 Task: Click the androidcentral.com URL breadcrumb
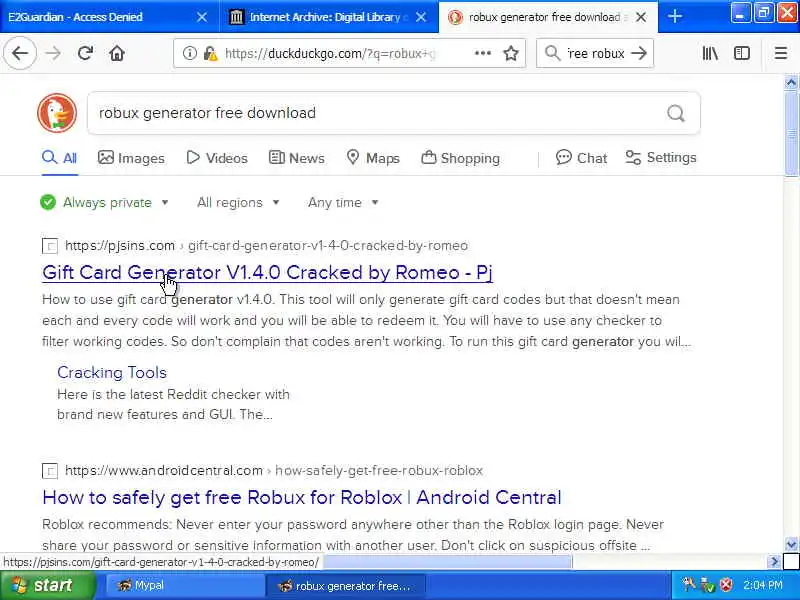(274, 470)
